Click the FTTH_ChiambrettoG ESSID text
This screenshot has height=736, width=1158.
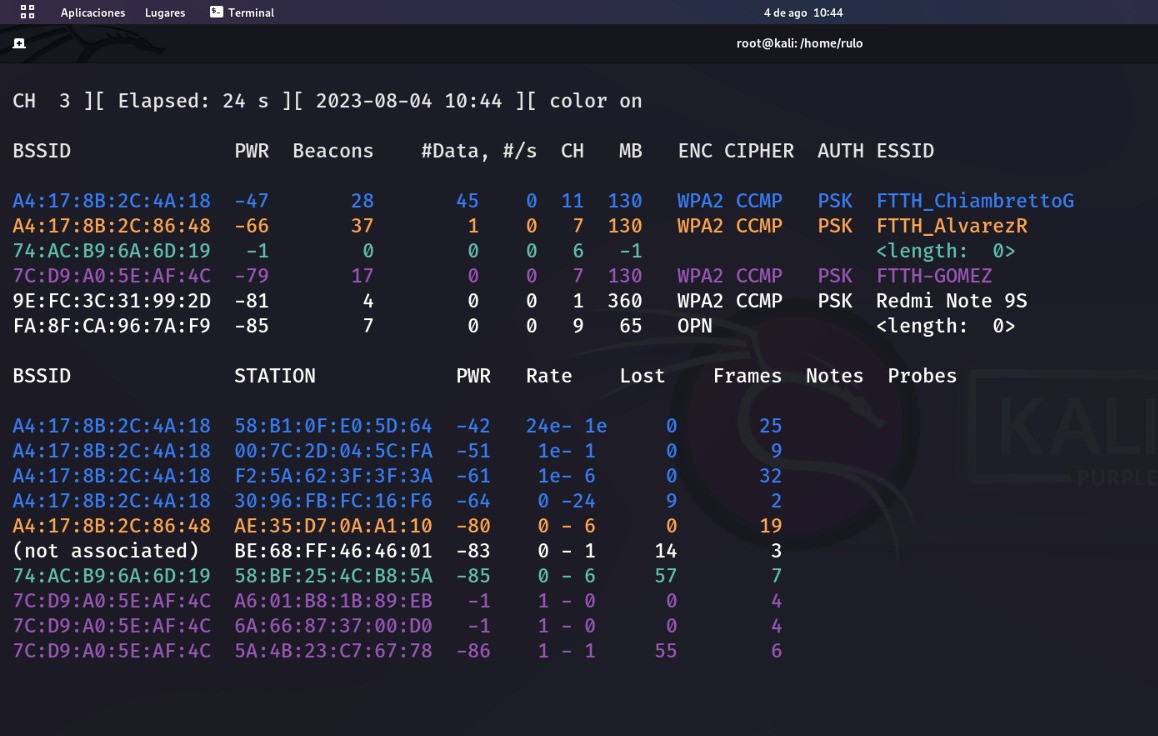pos(975,201)
